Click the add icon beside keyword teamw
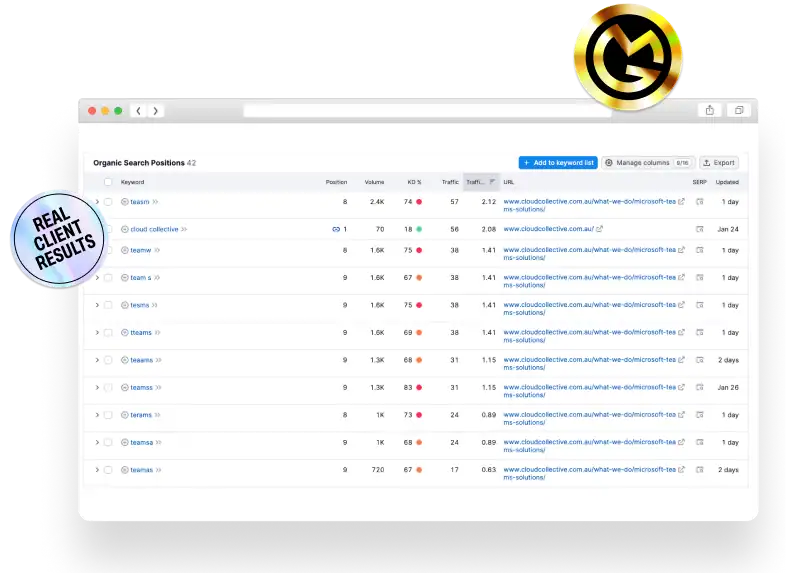This screenshot has width=786, height=573. (125, 250)
